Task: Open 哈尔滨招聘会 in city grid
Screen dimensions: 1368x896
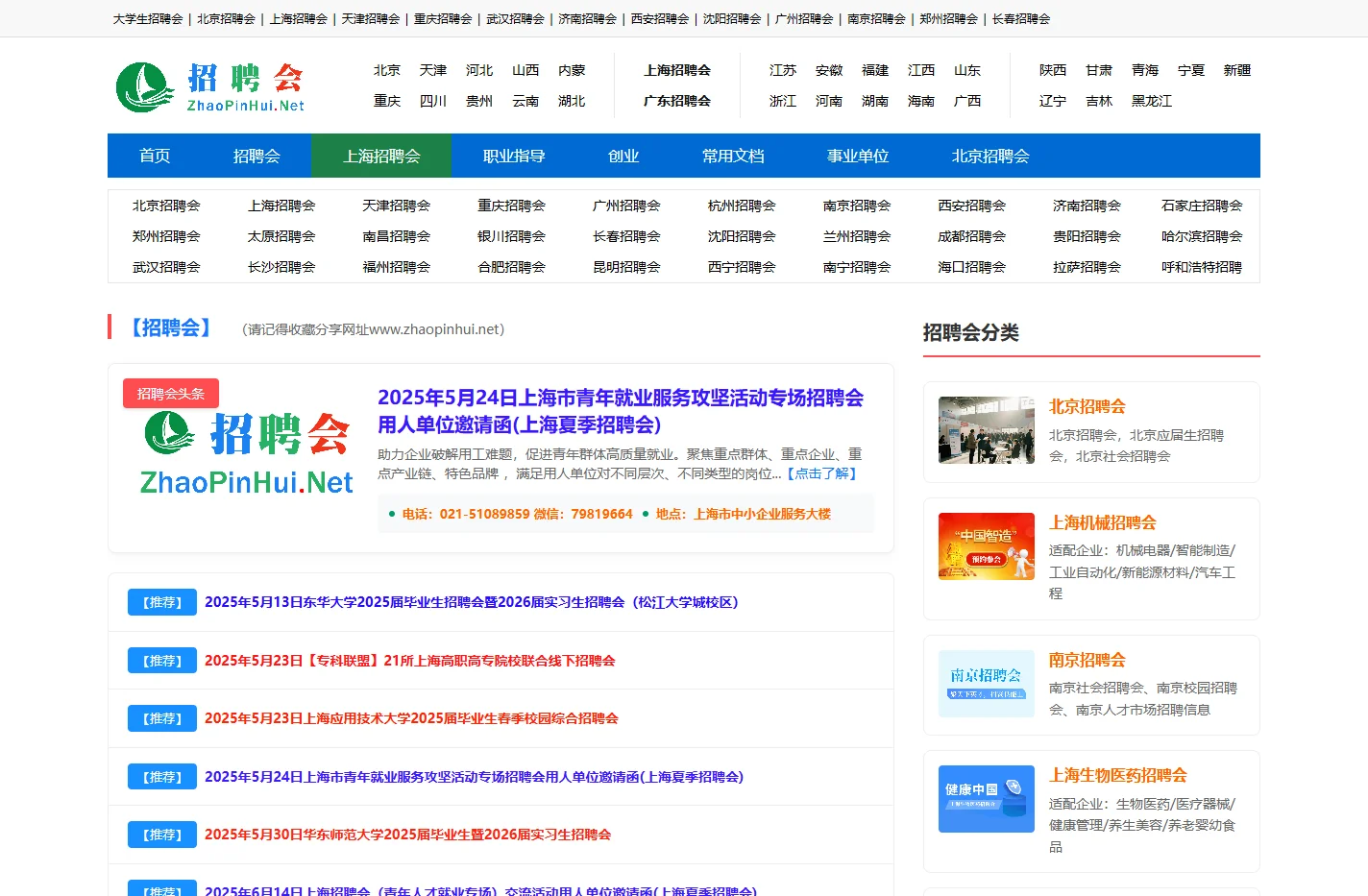Action: (x=1202, y=236)
